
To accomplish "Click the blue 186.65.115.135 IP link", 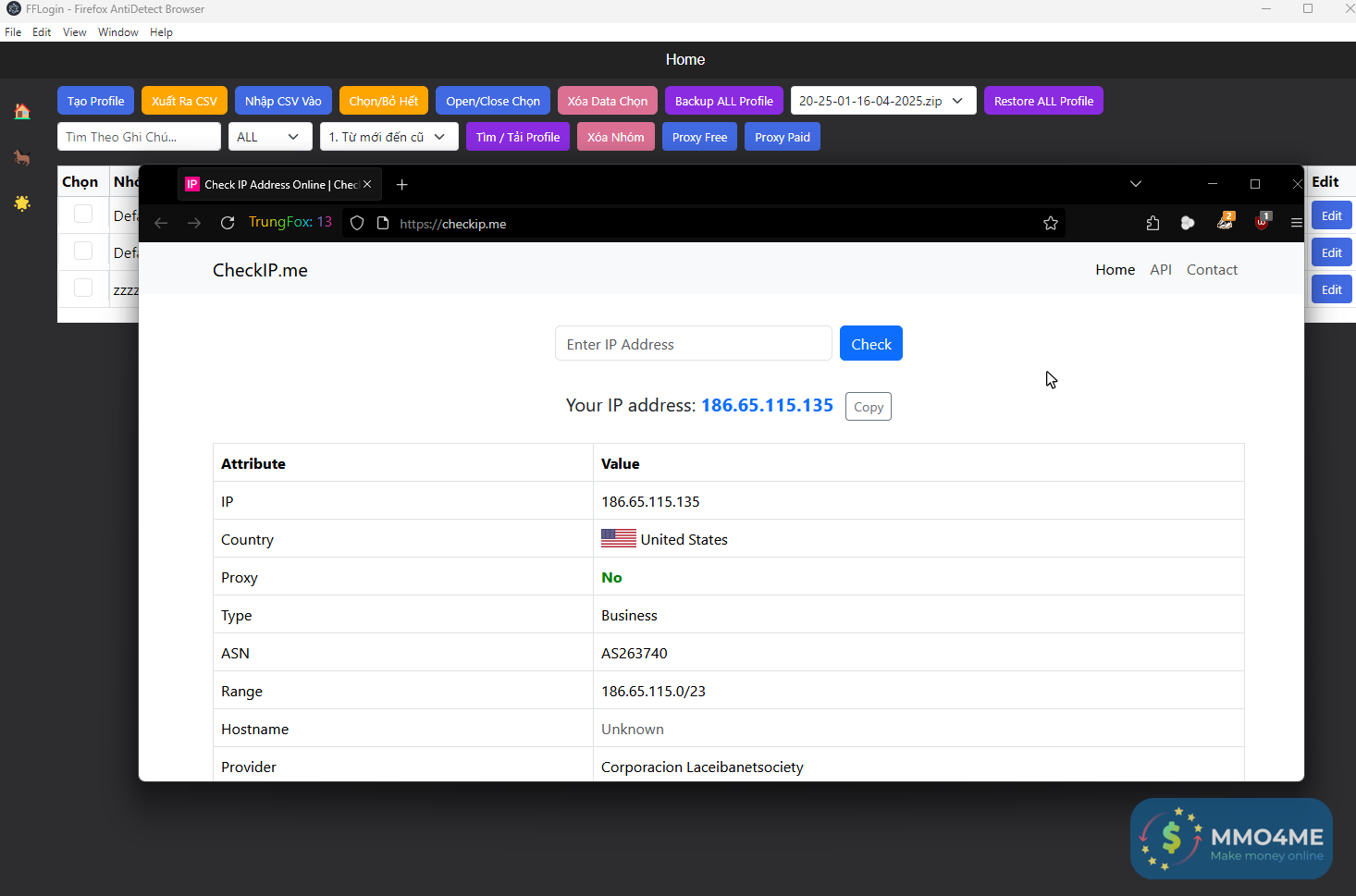I will point(767,405).
